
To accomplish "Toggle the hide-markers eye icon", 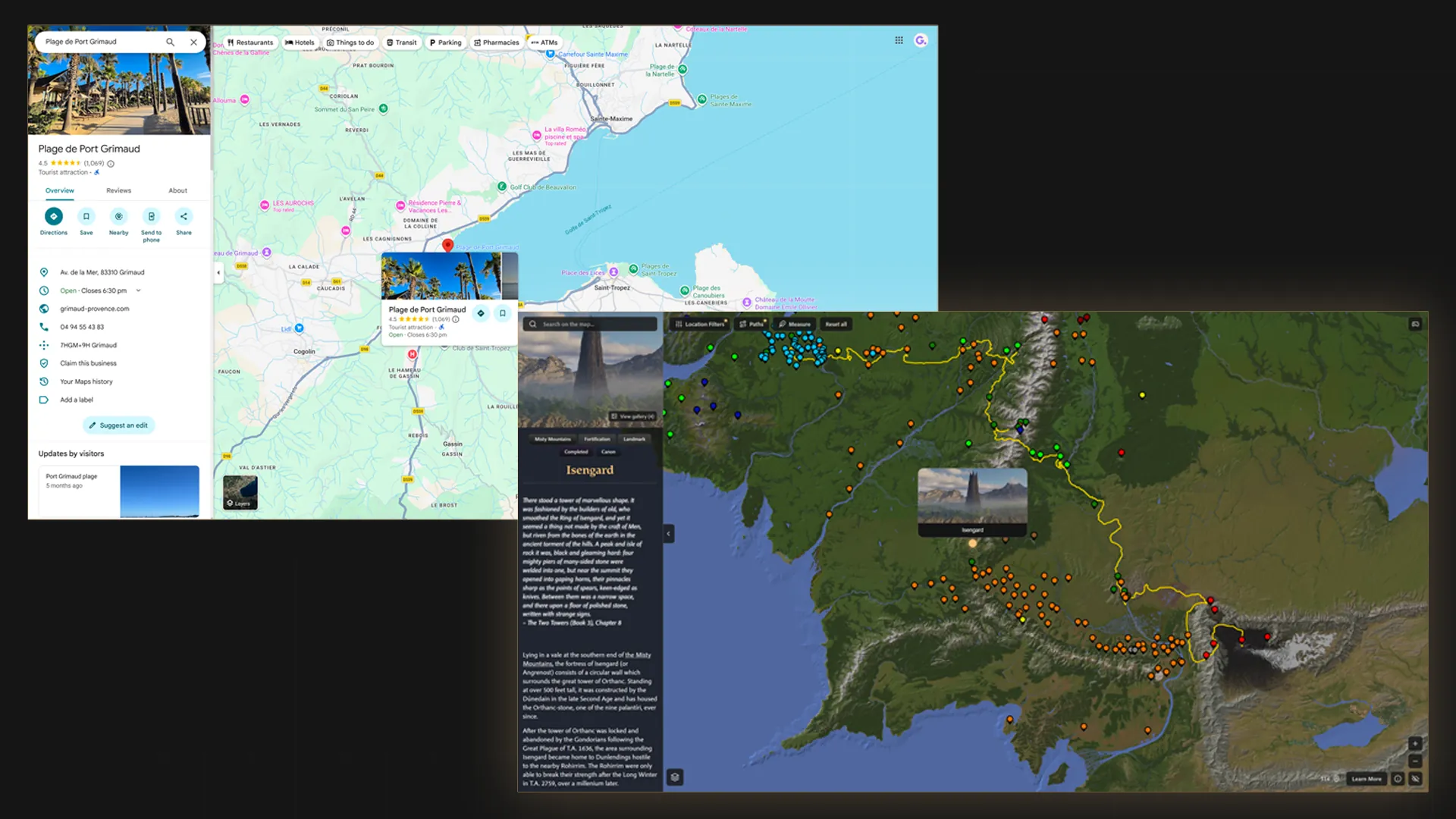I will [x=1415, y=779].
